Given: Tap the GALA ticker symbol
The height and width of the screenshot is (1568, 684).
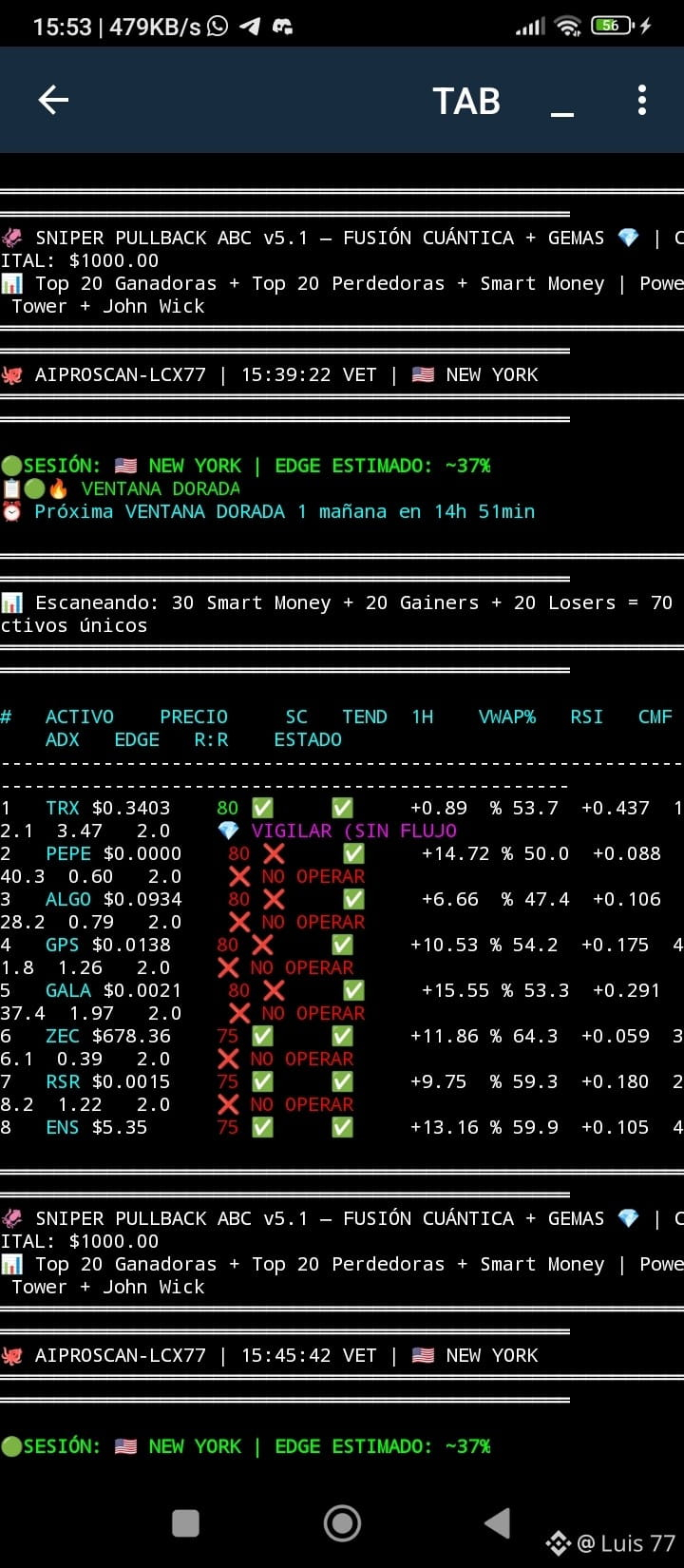Looking at the screenshot, I should click(68, 990).
